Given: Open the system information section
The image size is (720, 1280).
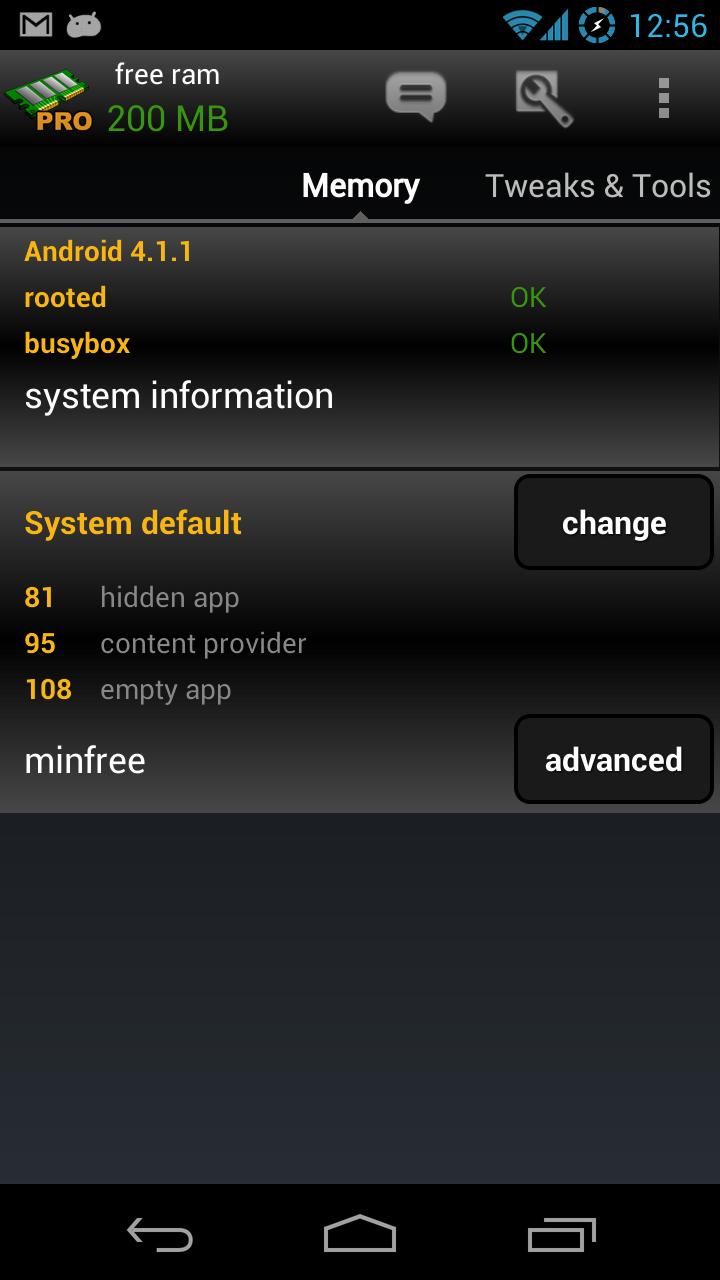Looking at the screenshot, I should coord(179,396).
